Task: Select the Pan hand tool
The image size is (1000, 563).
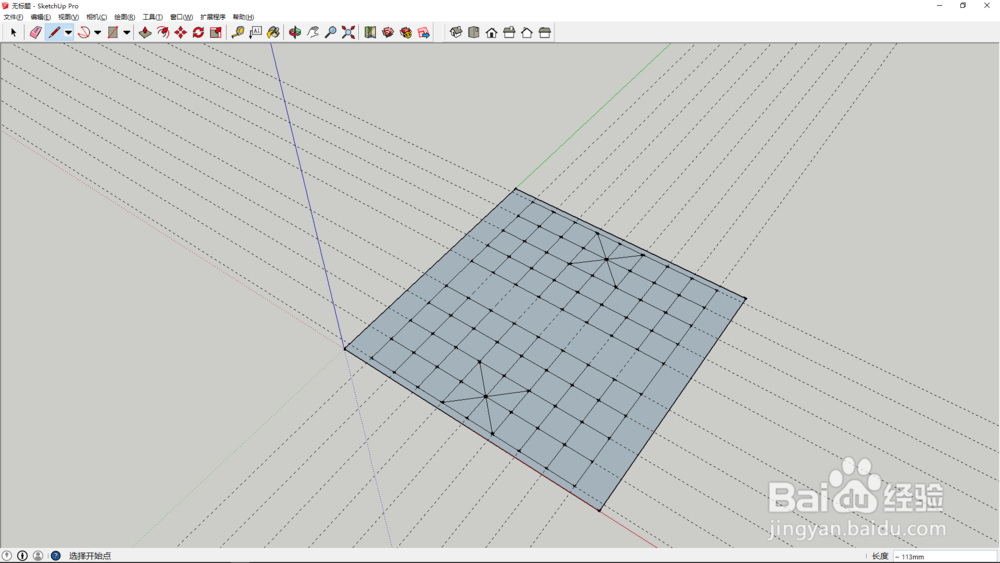Action: (312, 33)
